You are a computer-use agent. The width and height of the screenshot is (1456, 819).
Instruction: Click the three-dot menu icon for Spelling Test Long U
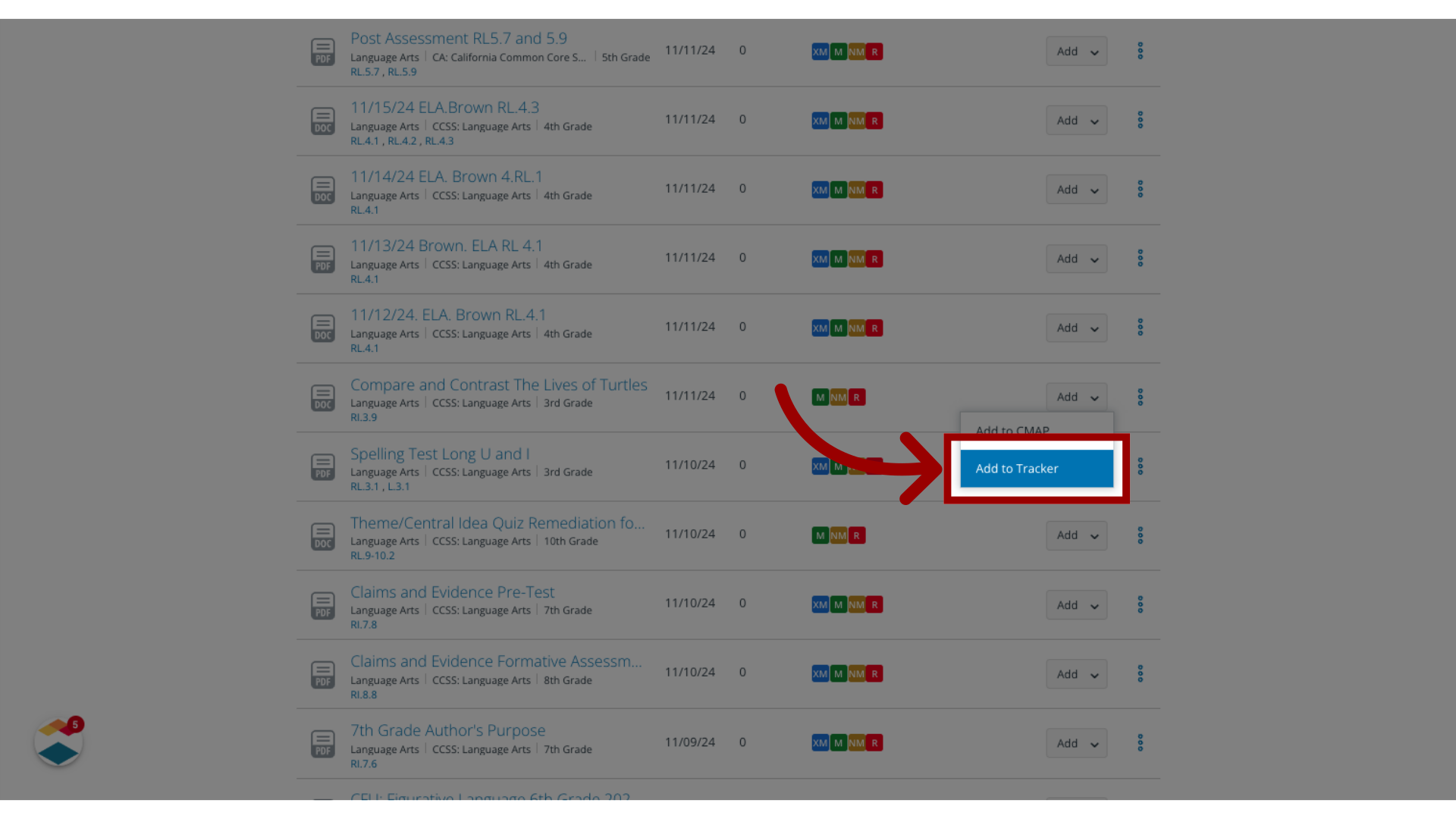pyautogui.click(x=1140, y=466)
